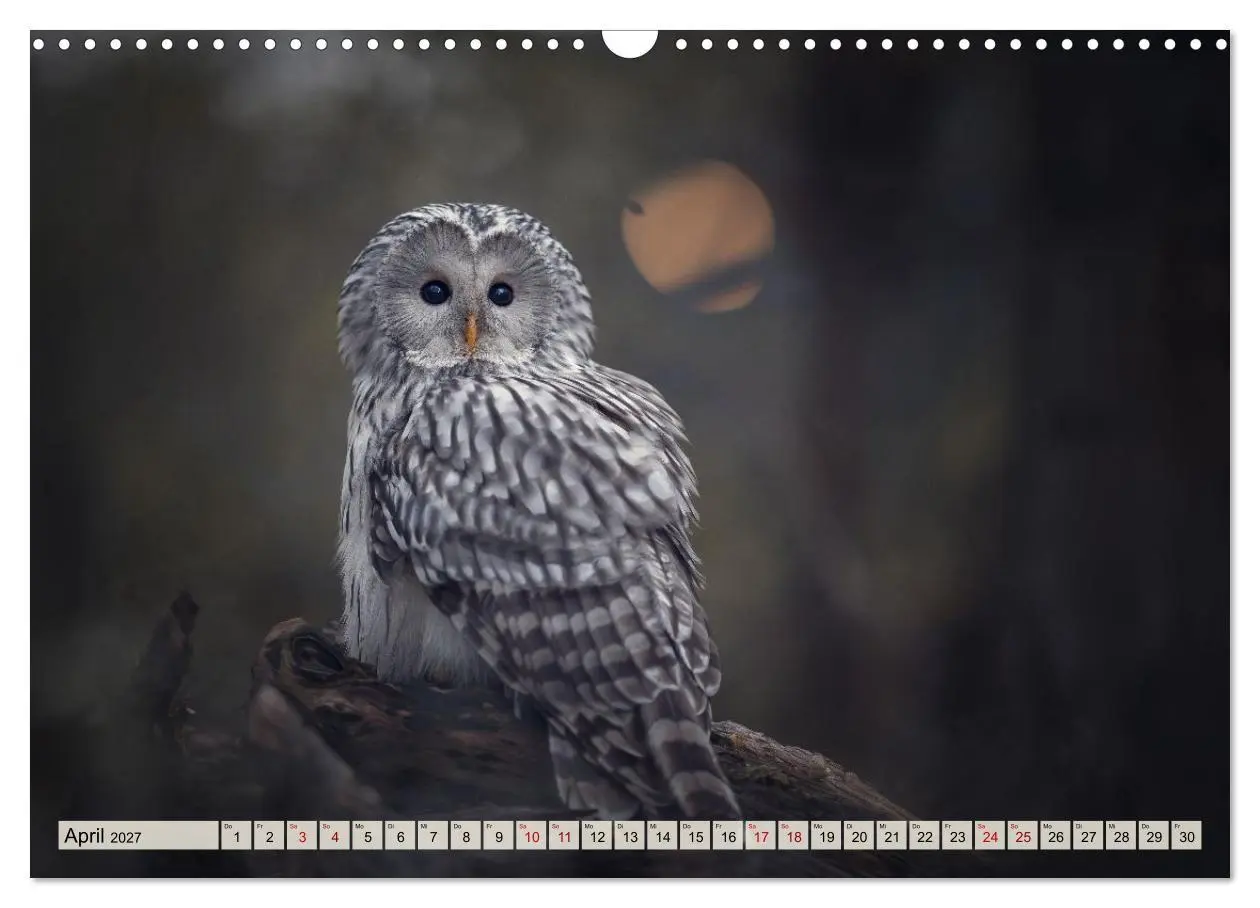Choose the red Saturday 3 cell
The width and height of the screenshot is (1260, 908).
coord(301,836)
